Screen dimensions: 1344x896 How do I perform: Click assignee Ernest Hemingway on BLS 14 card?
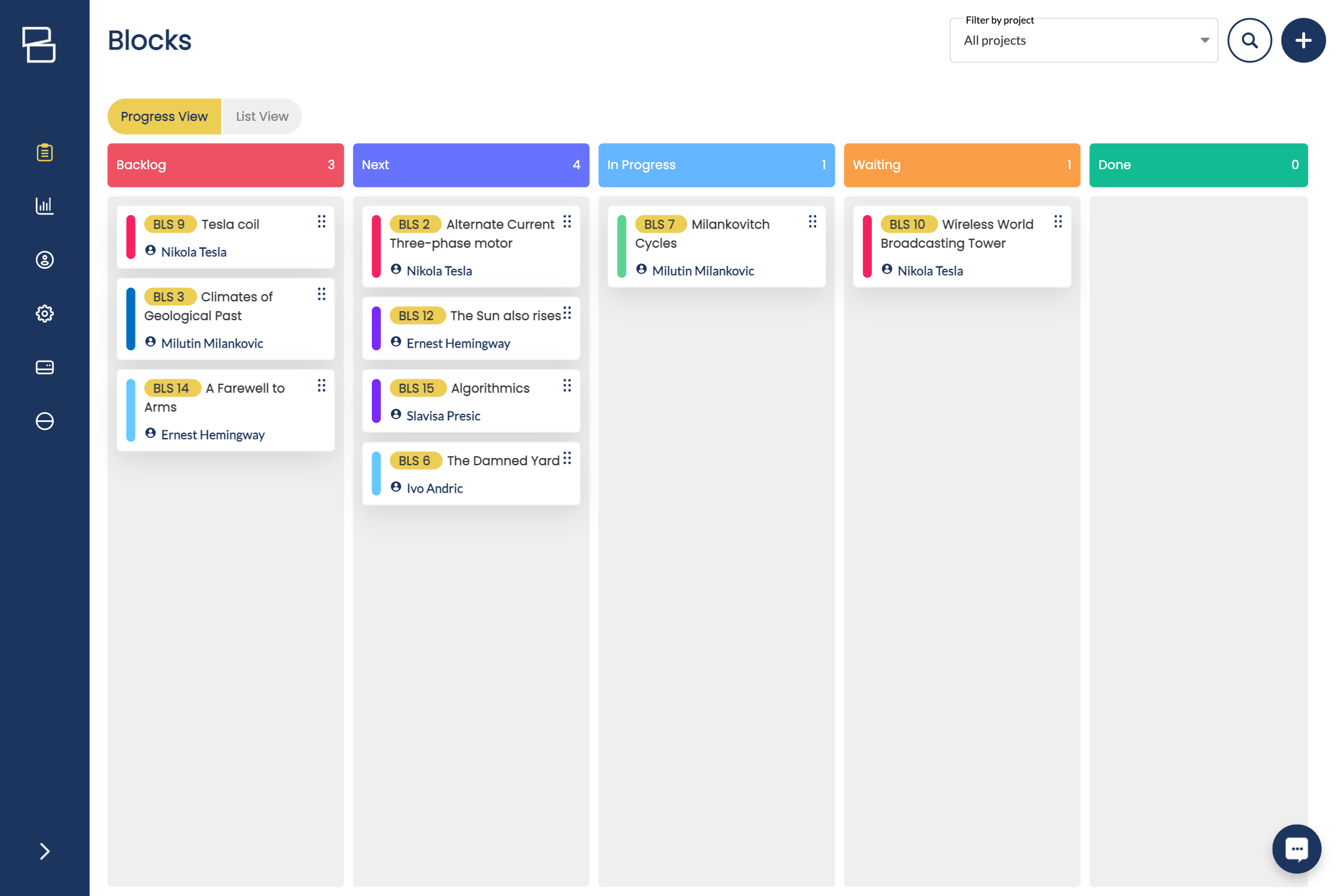213,434
